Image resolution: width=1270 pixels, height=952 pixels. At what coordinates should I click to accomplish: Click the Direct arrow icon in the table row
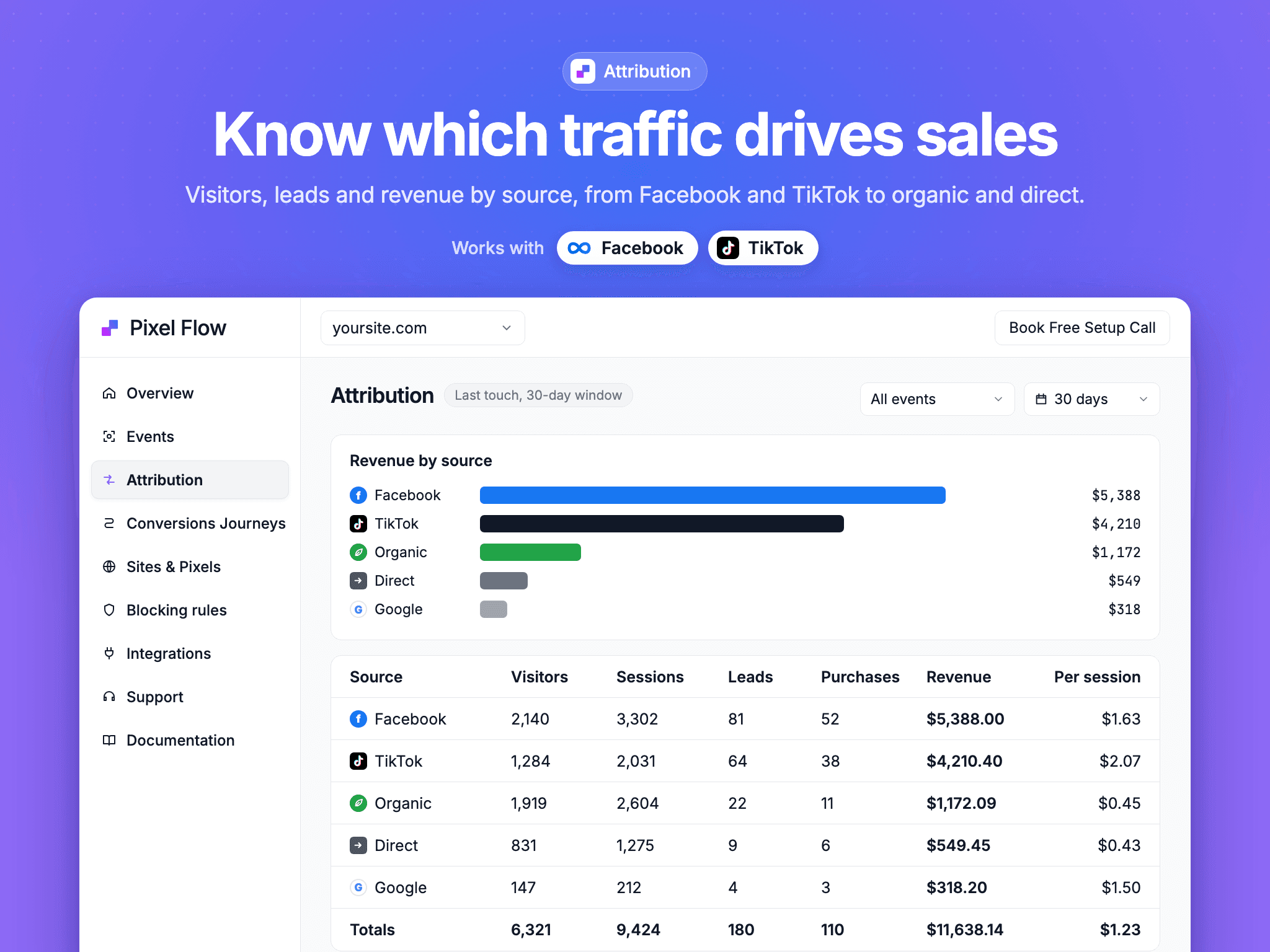tap(358, 845)
